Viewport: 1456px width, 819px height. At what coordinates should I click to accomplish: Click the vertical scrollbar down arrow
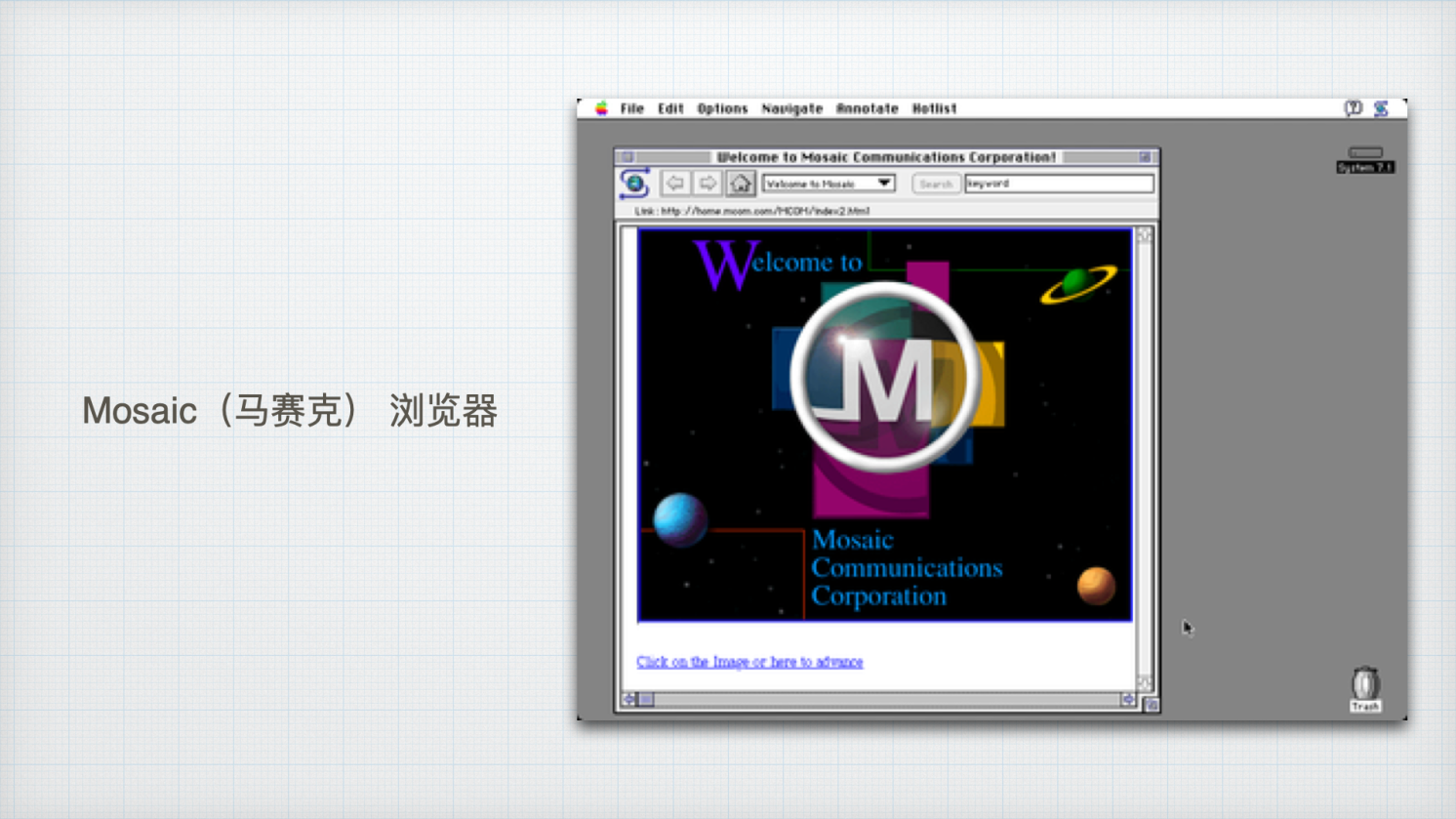(1145, 682)
